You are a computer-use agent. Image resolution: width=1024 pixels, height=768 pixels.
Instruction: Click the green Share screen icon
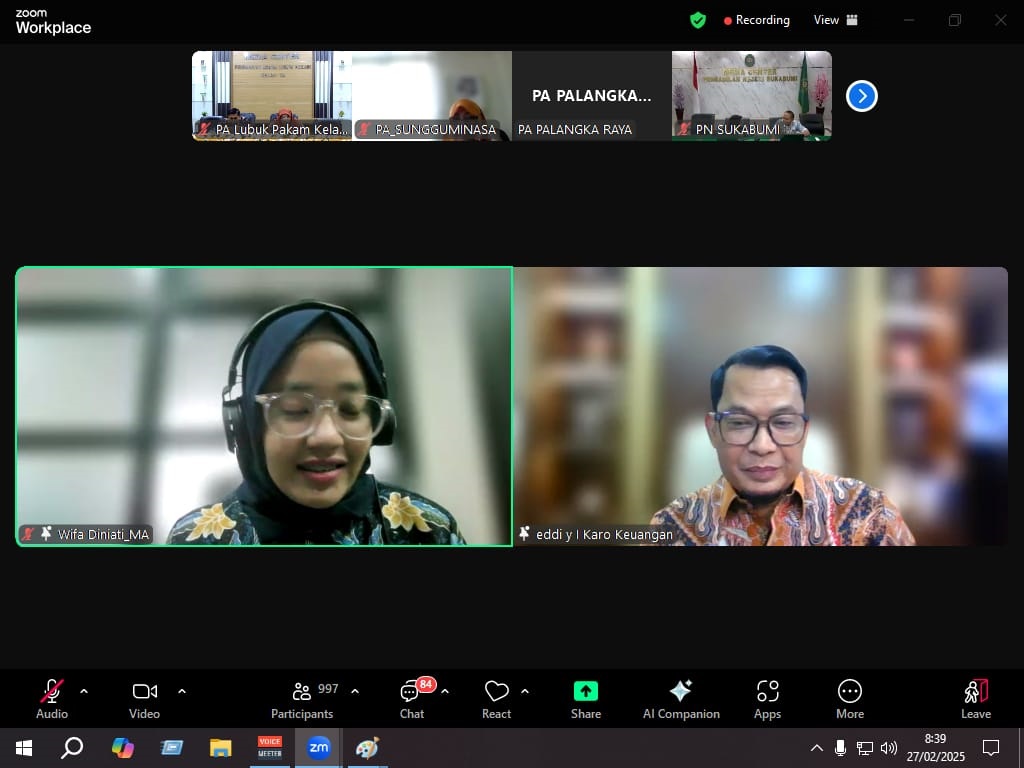pyautogui.click(x=586, y=699)
